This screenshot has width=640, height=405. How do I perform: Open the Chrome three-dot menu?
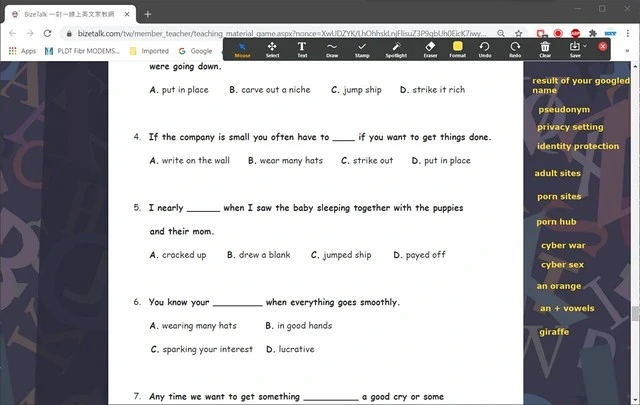click(628, 33)
